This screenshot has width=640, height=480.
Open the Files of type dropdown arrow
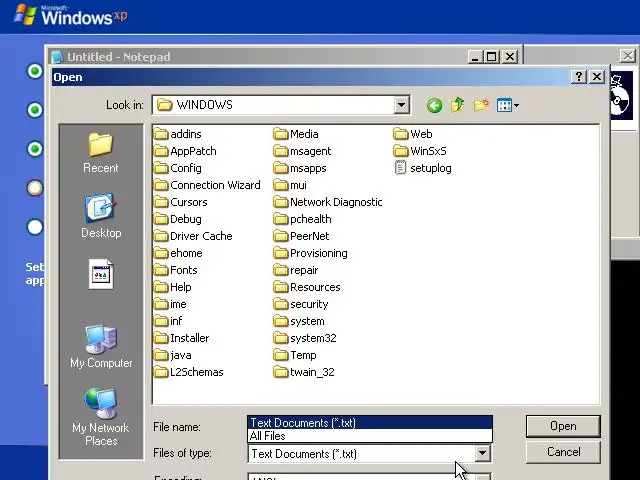[x=482, y=453]
